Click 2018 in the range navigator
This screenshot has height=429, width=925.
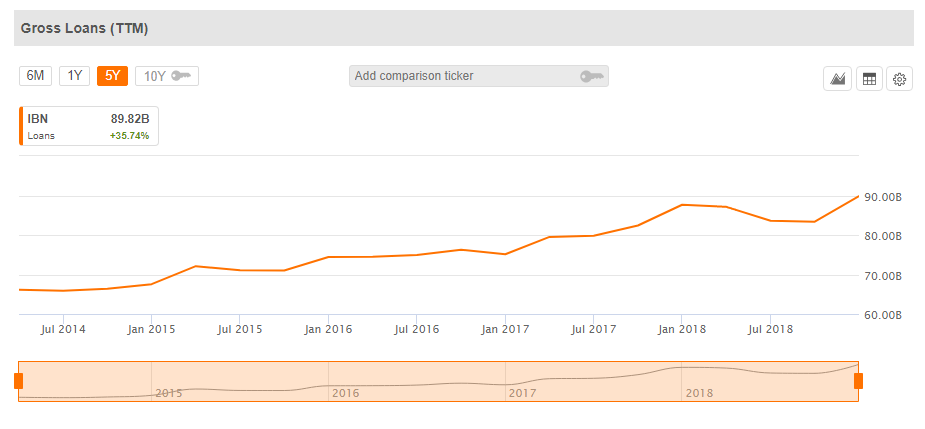[700, 393]
